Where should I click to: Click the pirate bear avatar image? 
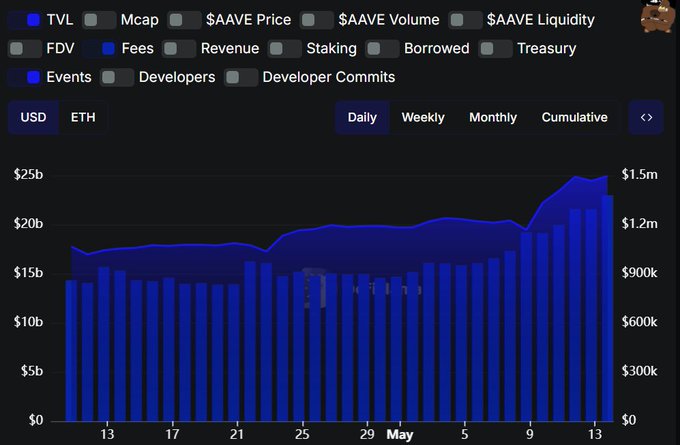[x=657, y=16]
